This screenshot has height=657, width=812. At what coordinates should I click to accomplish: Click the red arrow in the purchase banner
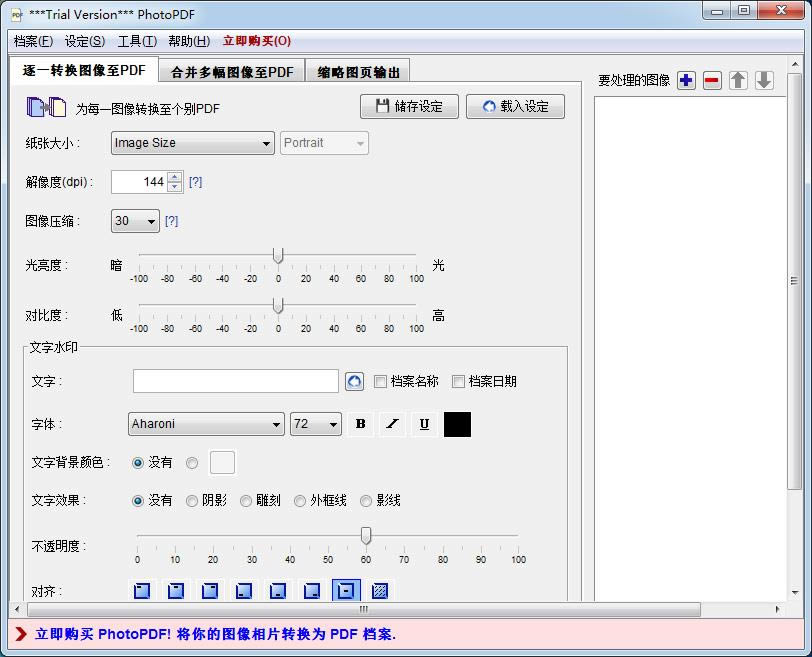click(x=21, y=634)
